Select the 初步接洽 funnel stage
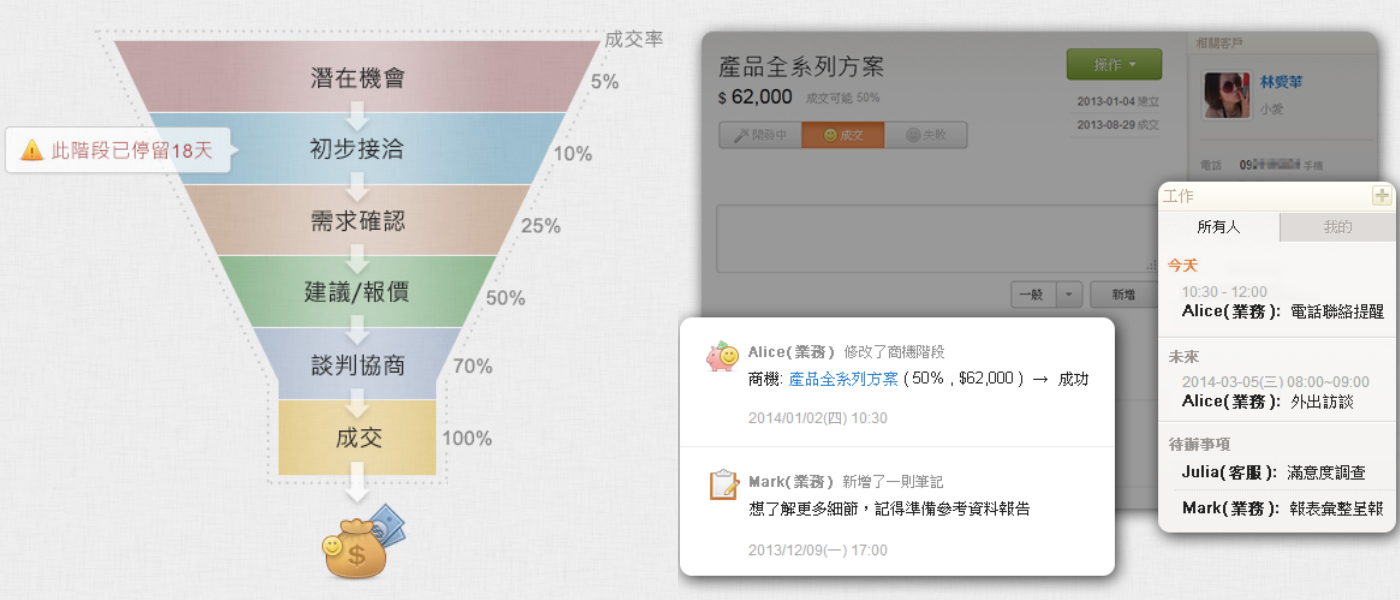The image size is (1400, 600). pyautogui.click(x=358, y=149)
